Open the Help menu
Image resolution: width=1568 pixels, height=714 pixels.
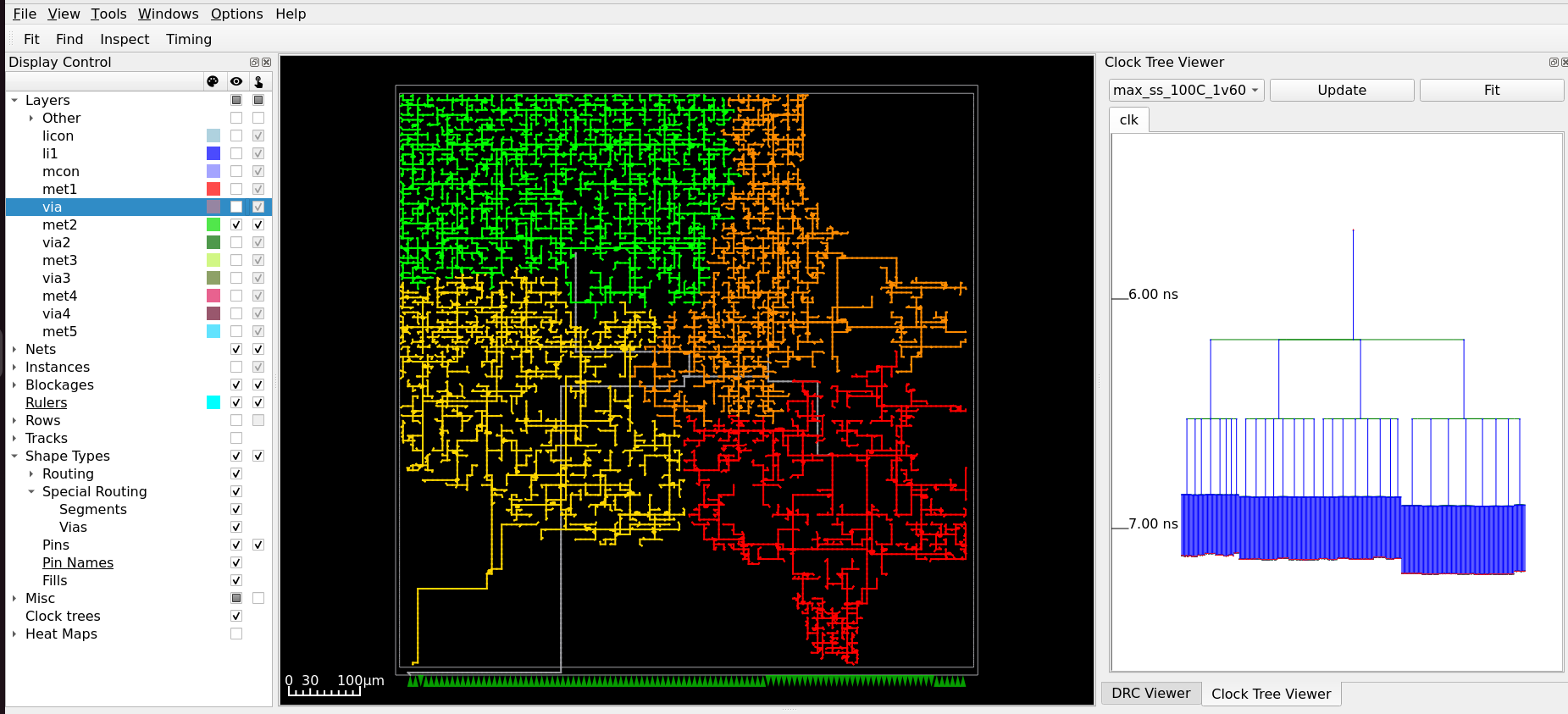(x=291, y=14)
